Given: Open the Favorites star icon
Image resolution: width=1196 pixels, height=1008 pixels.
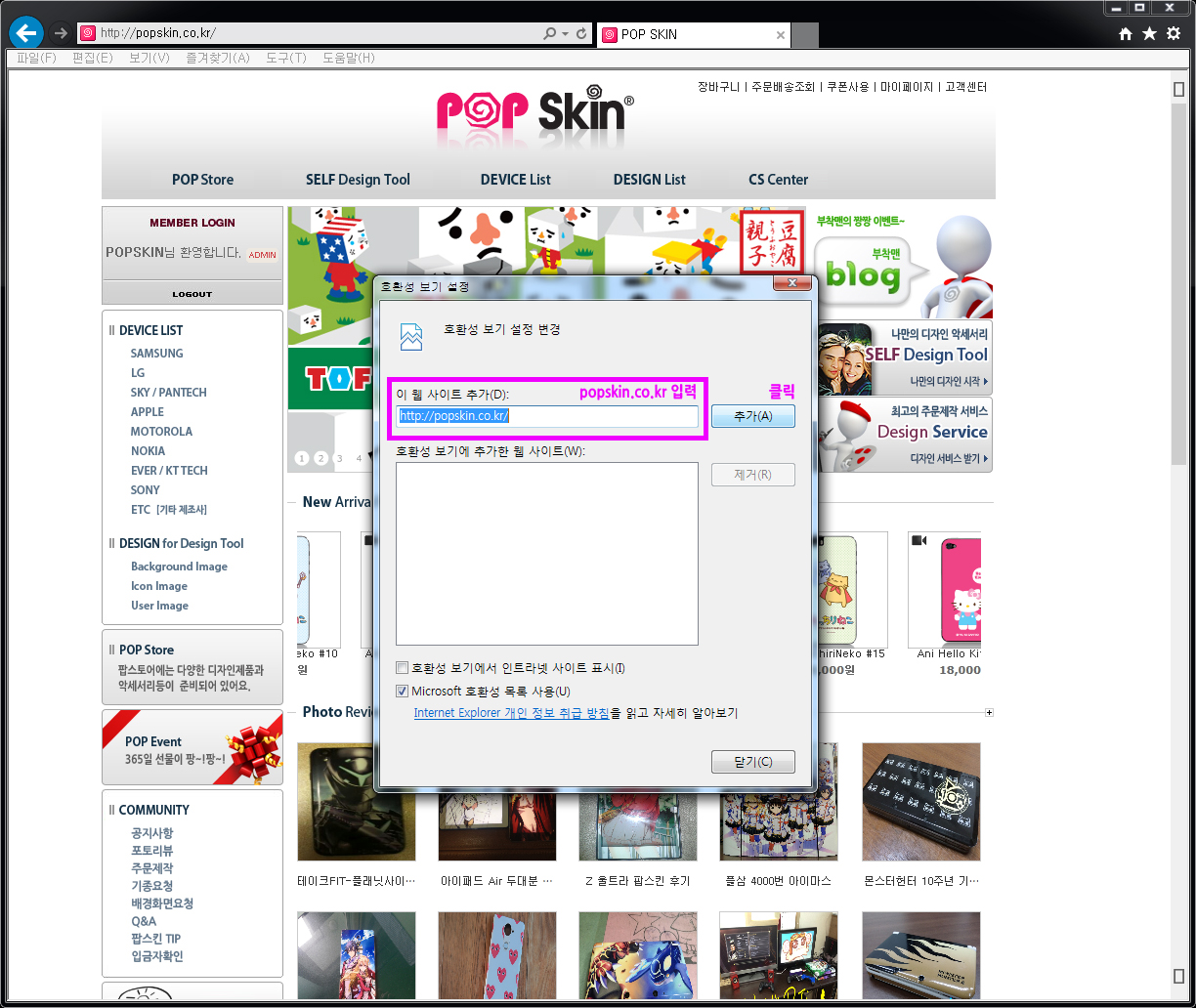Looking at the screenshot, I should tap(1149, 34).
